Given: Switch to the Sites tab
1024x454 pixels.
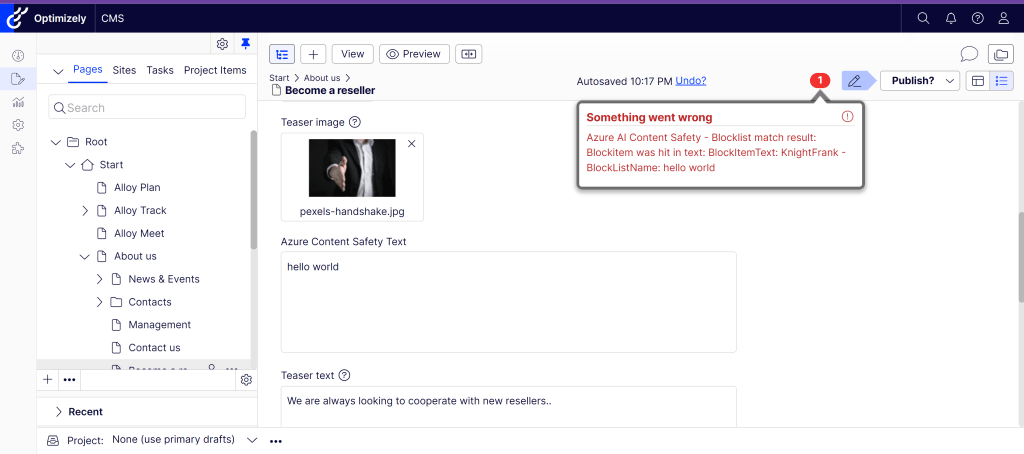Looking at the screenshot, I should tap(124, 70).
